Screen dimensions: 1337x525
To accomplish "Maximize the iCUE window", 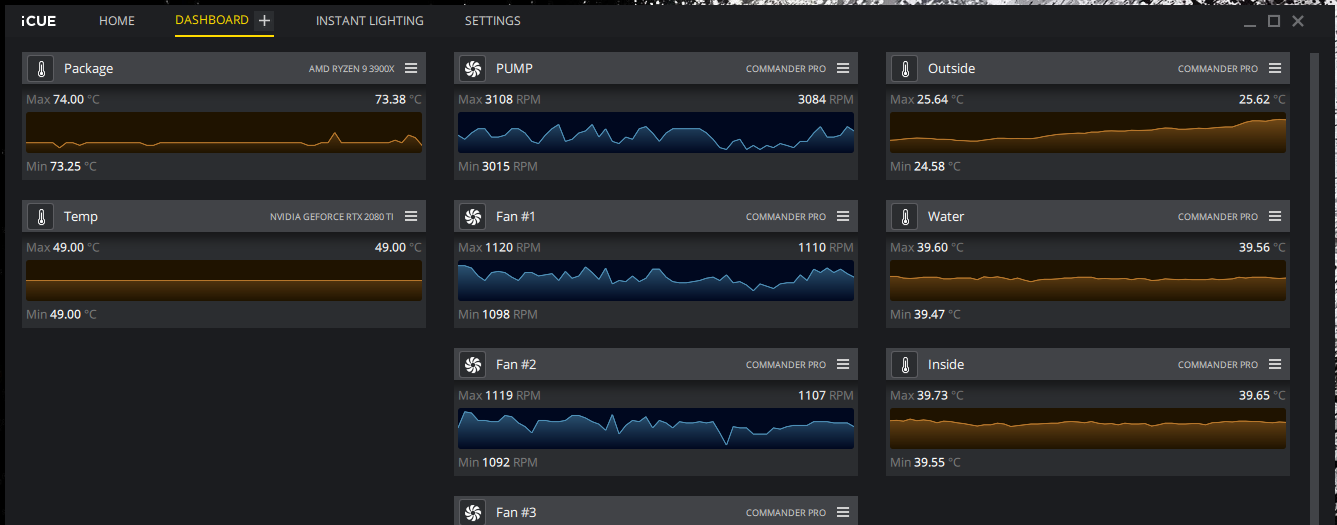I will (1274, 21).
